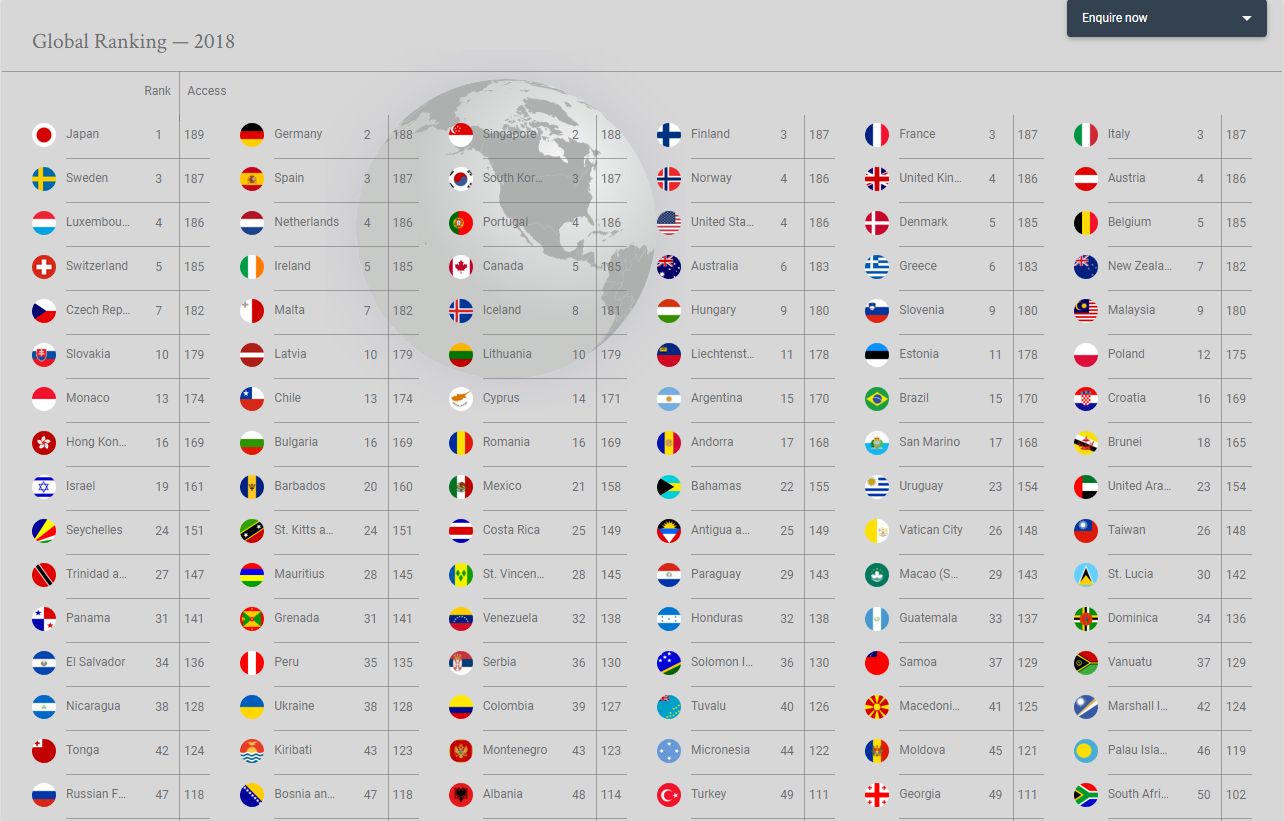Click the Japan flag icon
Screen dimensions: 1284x821
(44, 135)
